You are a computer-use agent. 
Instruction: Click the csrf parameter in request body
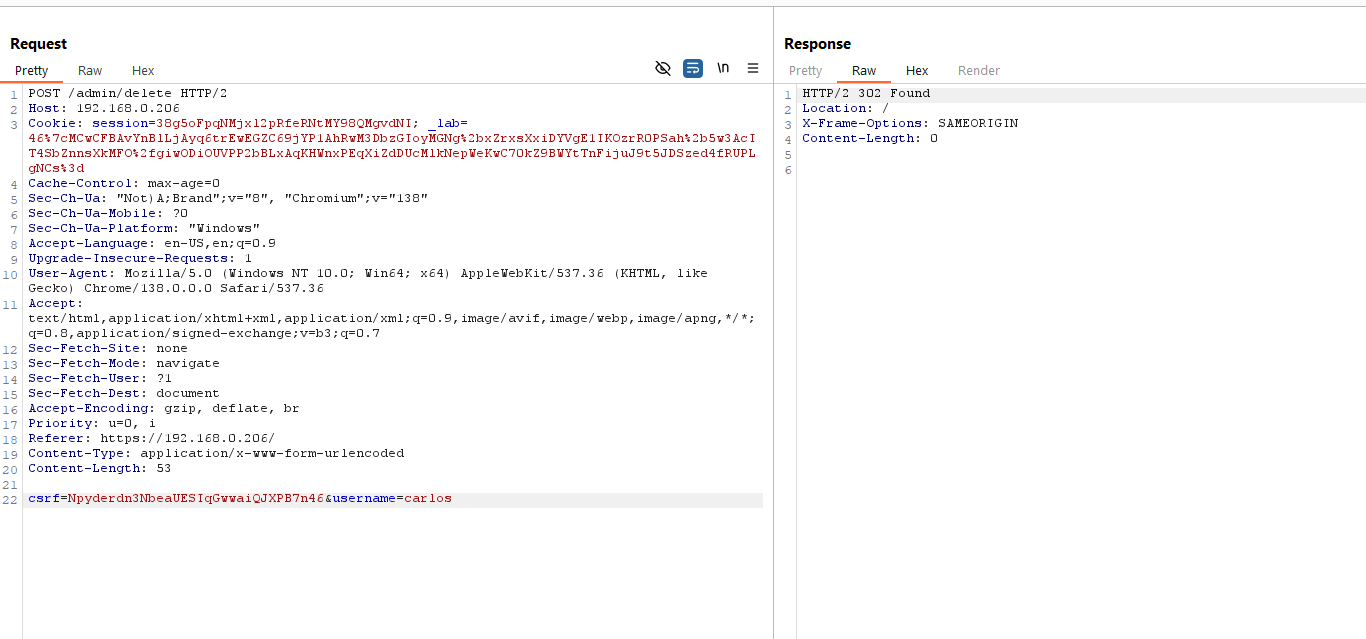[x=45, y=498]
